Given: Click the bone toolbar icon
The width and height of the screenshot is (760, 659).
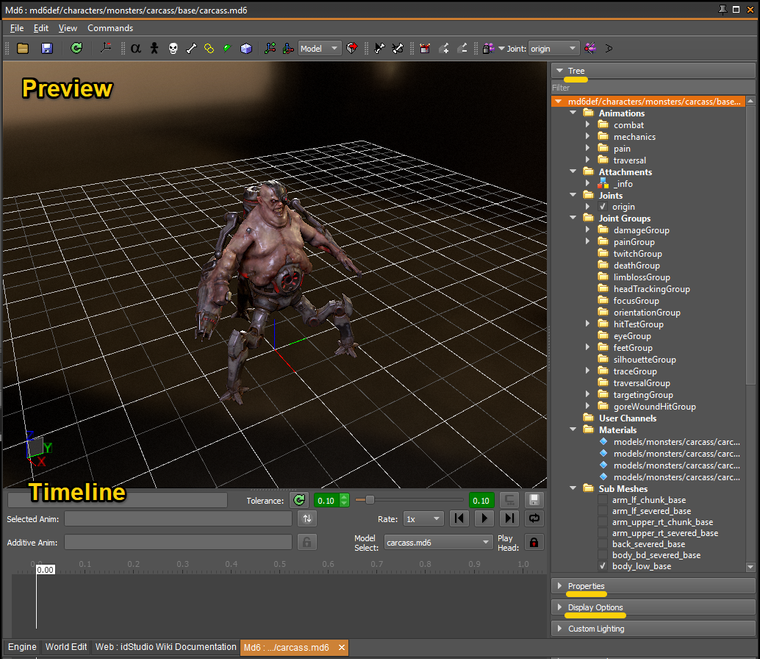Looking at the screenshot, I should pyautogui.click(x=191, y=48).
